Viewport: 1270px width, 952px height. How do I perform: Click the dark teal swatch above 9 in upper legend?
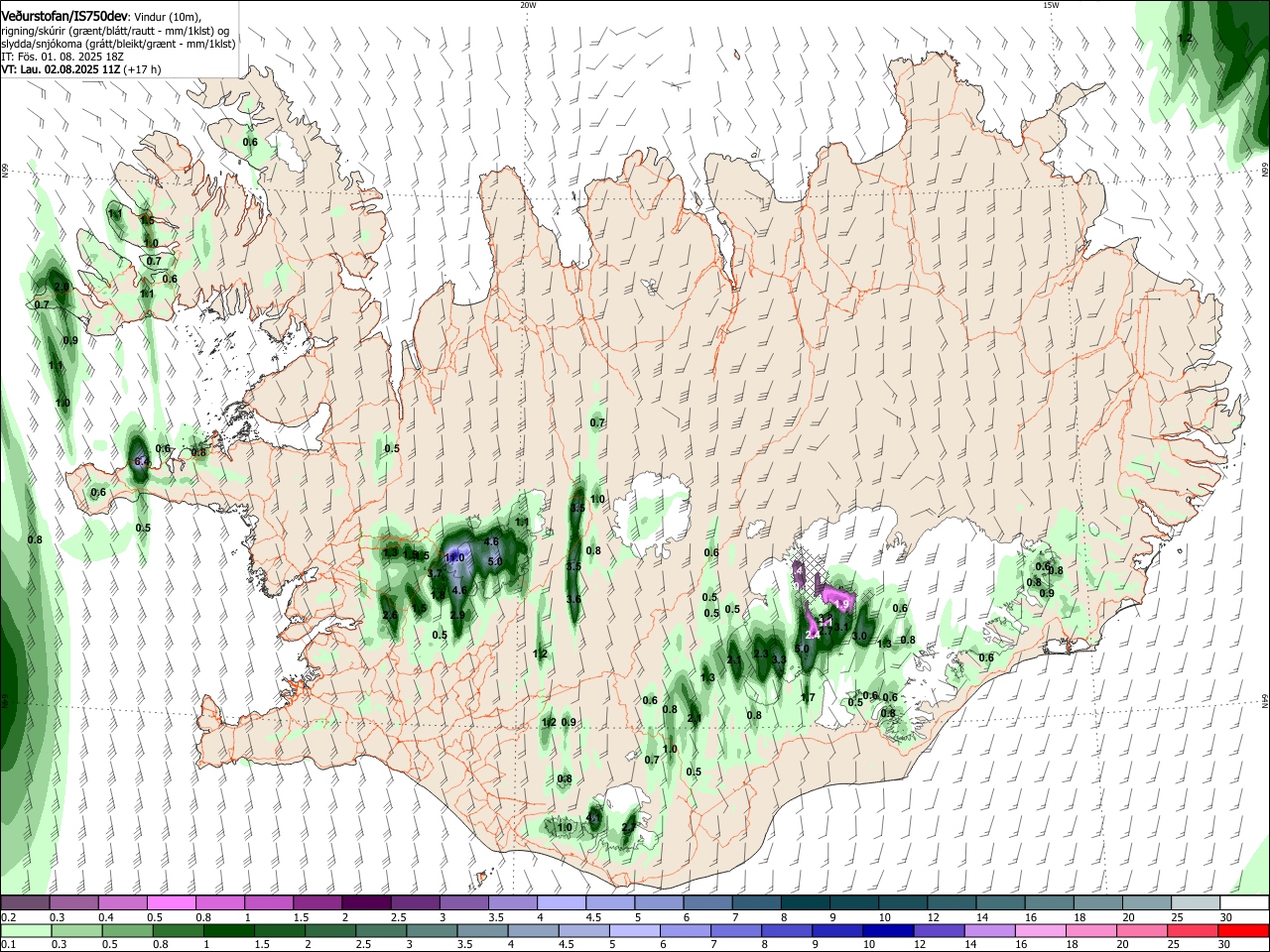(853, 902)
